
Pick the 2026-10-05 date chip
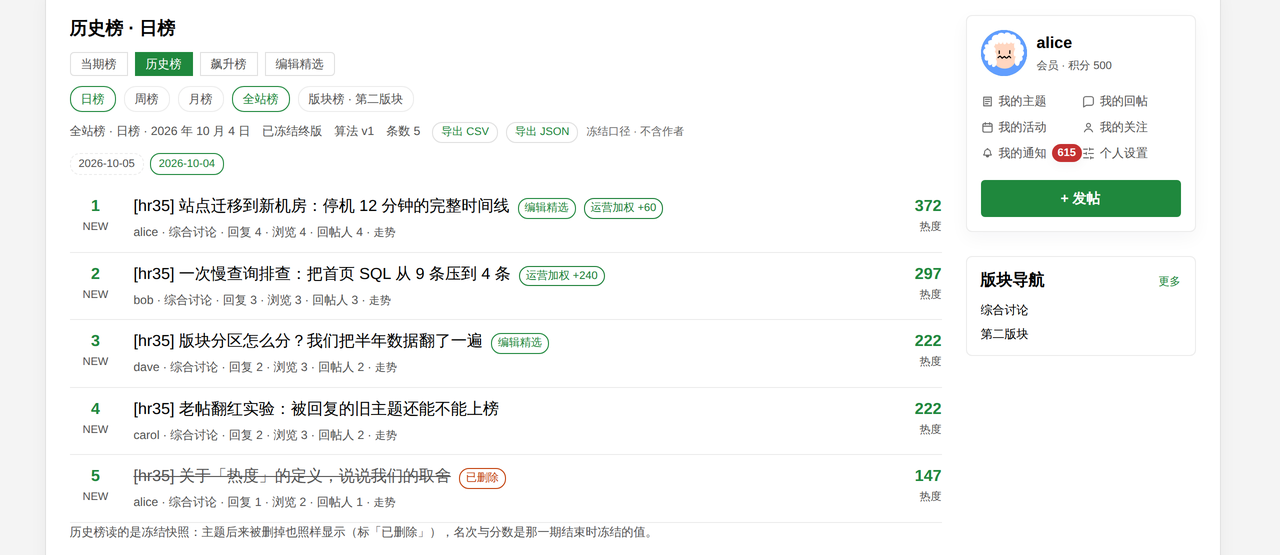(106, 164)
